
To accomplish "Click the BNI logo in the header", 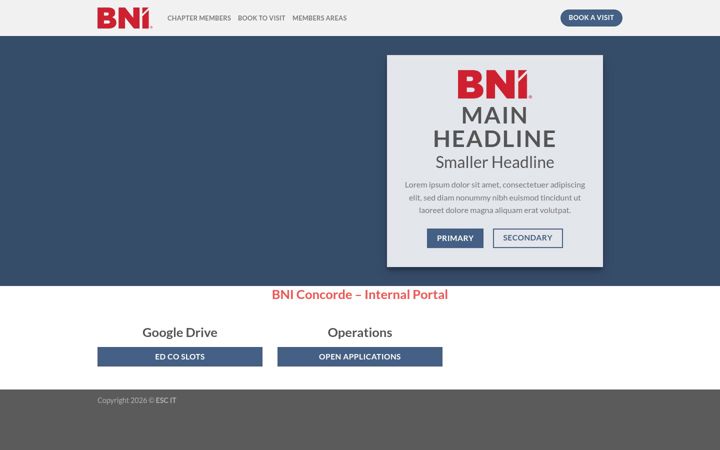I will [x=124, y=18].
